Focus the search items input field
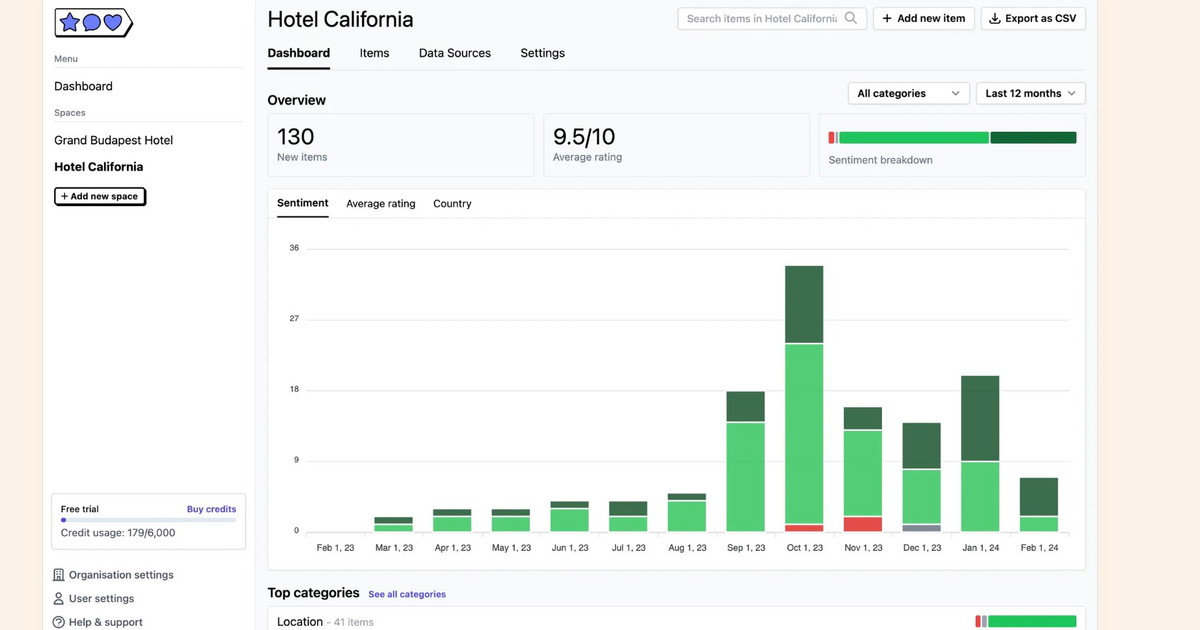This screenshot has width=1200, height=630. (x=760, y=18)
